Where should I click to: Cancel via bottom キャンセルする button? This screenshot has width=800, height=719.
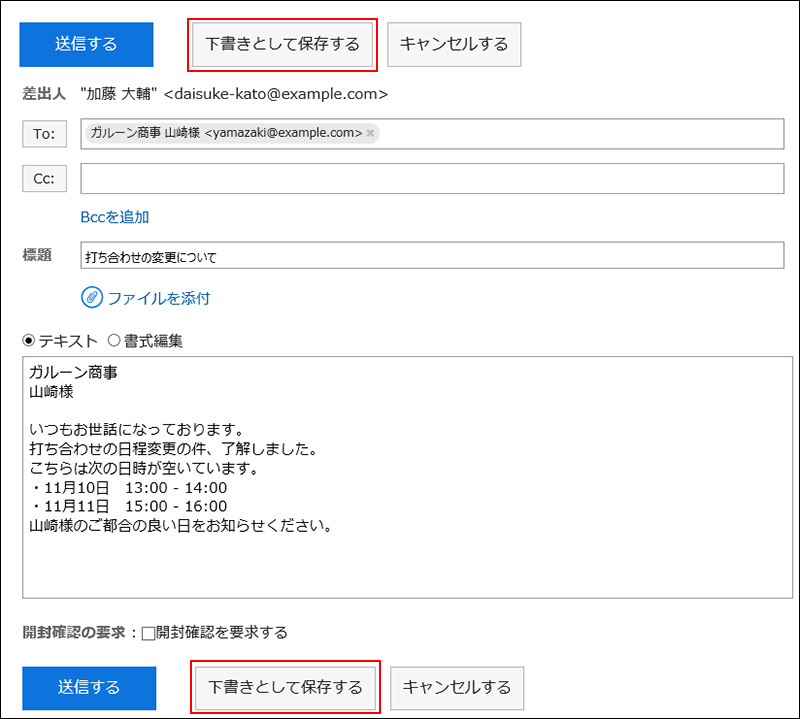pyautogui.click(x=457, y=688)
